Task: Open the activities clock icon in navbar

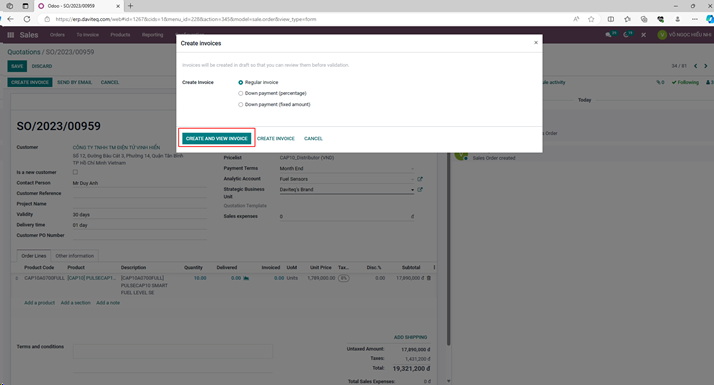Action: [x=626, y=35]
